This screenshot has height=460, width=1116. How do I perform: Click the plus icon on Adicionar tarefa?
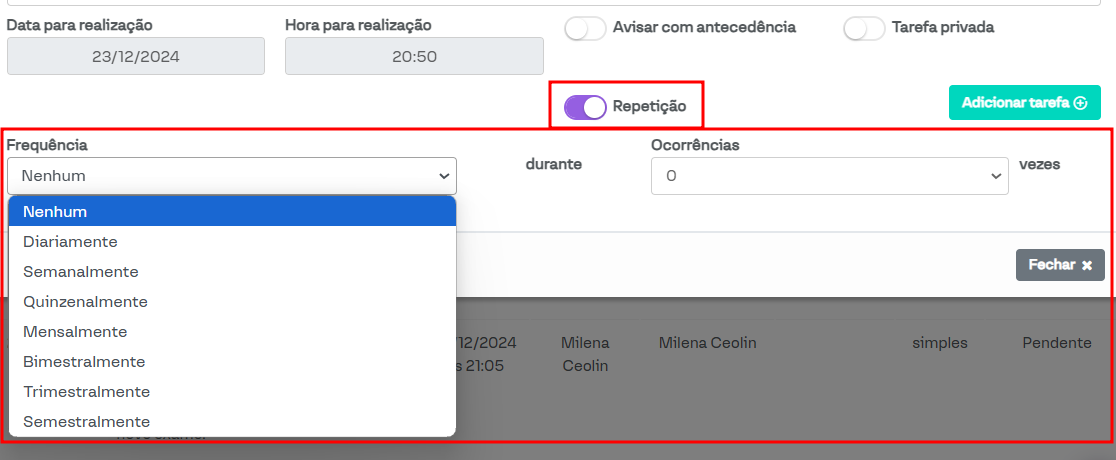tap(1080, 103)
